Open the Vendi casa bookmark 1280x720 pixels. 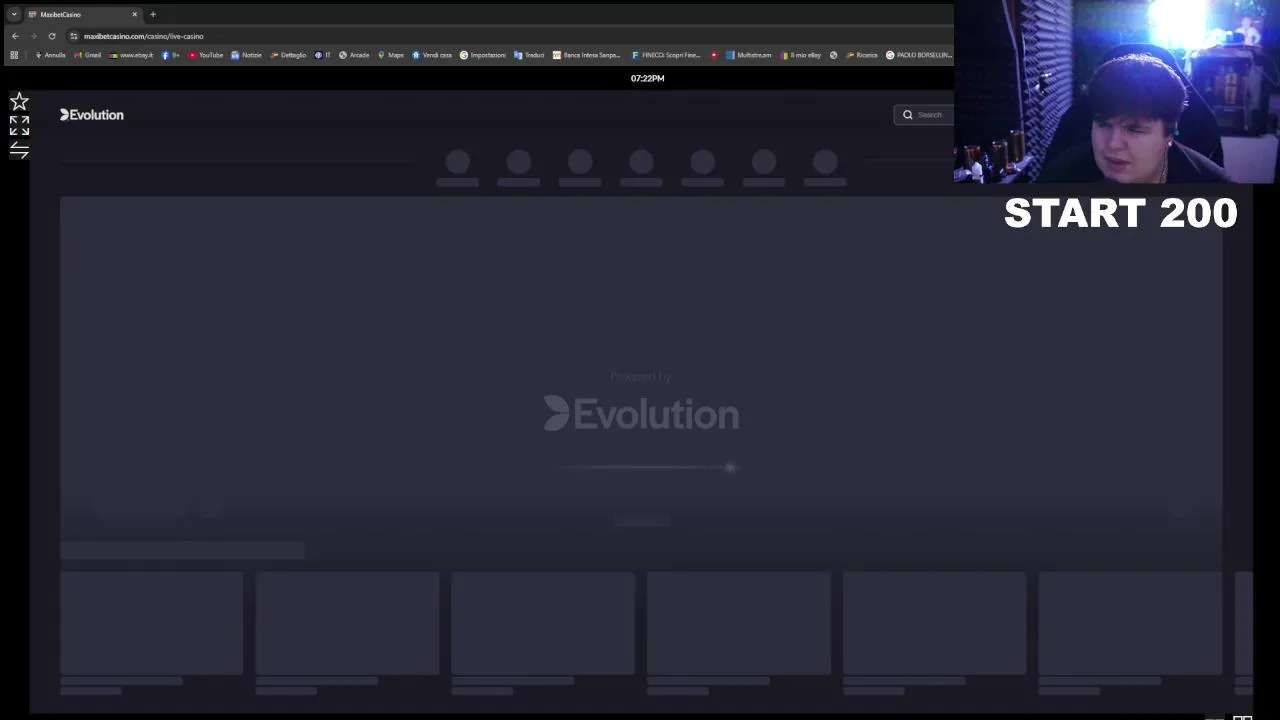432,55
